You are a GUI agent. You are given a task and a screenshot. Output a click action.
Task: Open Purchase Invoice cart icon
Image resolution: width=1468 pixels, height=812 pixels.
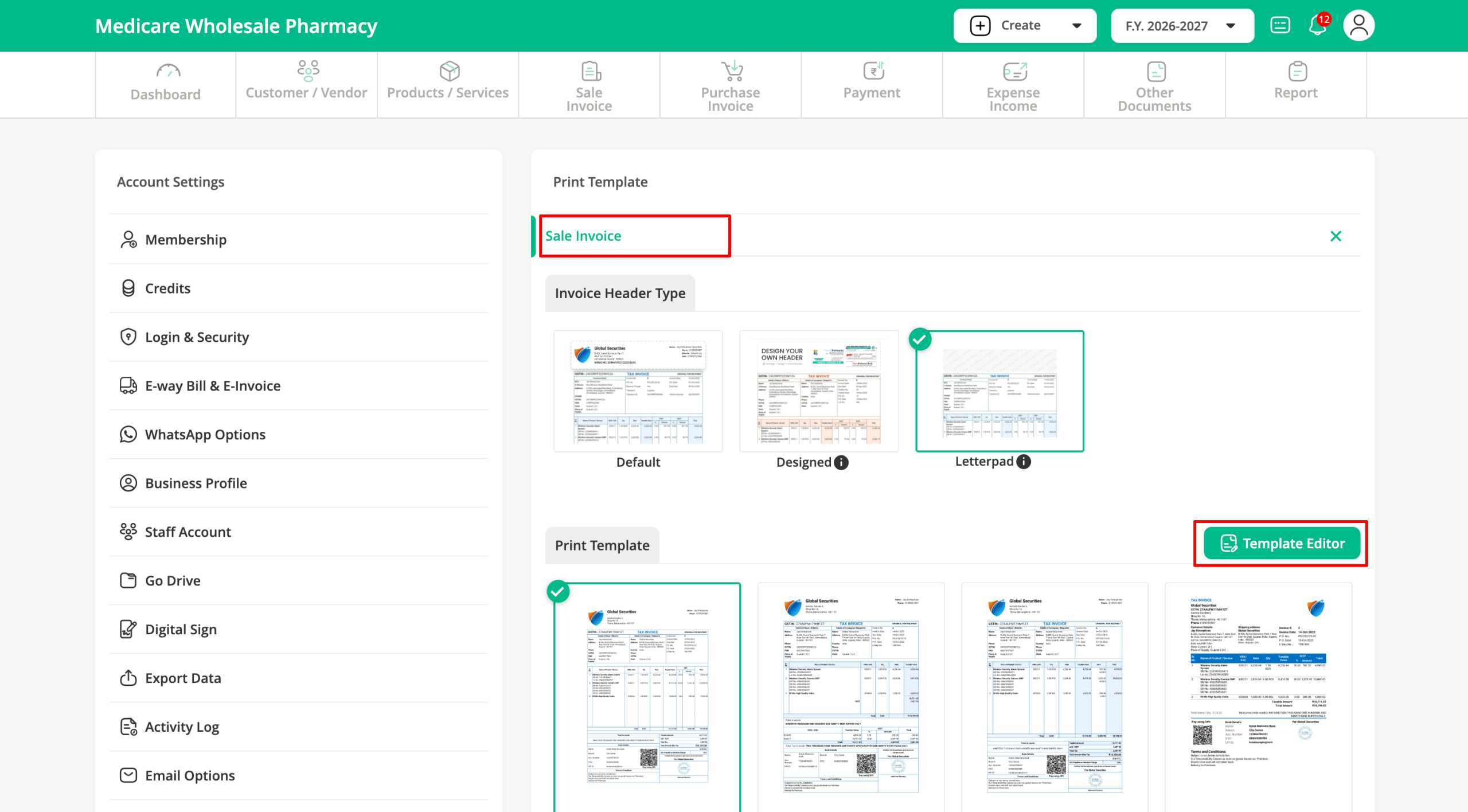(x=732, y=71)
